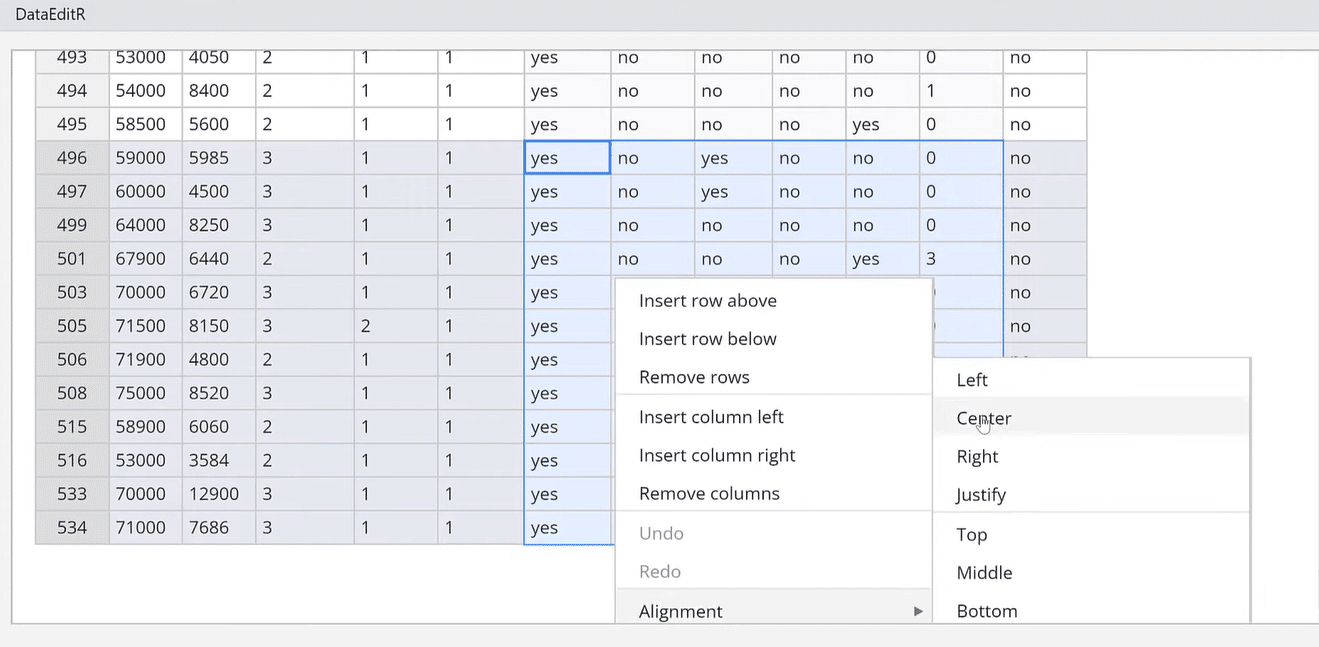Click the cell containing 64000

click(x=145, y=225)
